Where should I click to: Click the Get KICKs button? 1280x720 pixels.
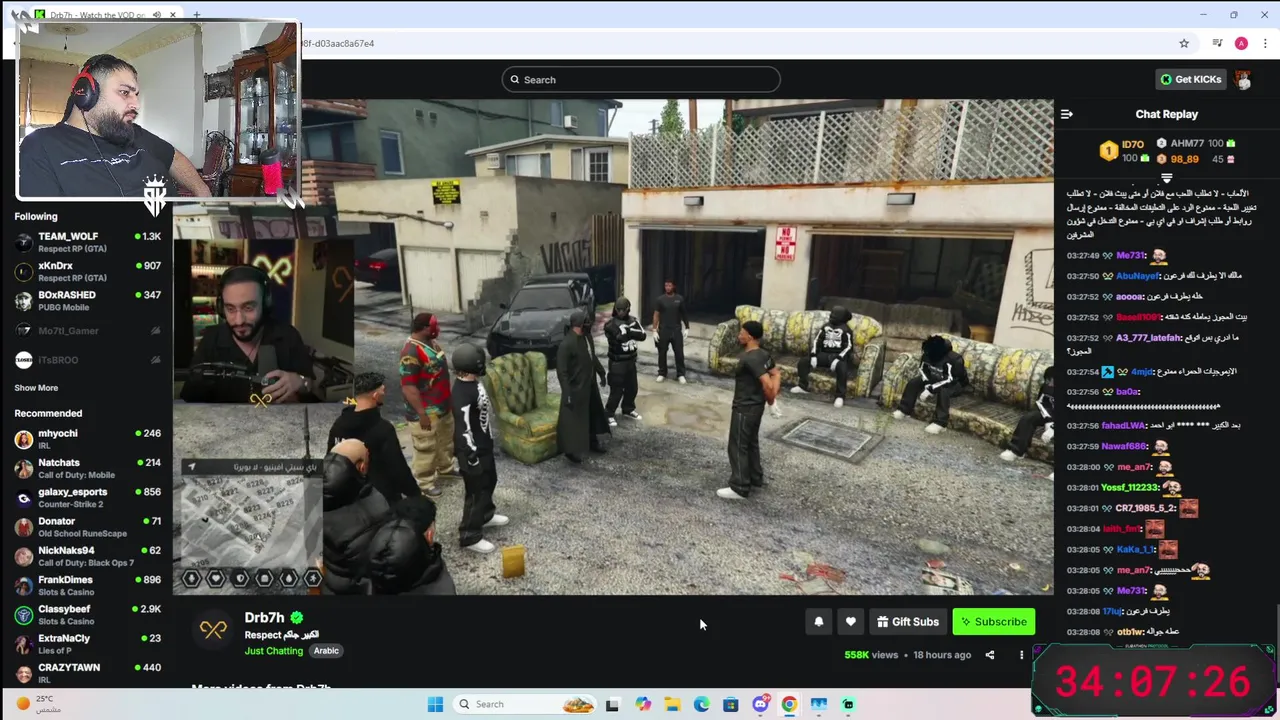click(x=1191, y=79)
